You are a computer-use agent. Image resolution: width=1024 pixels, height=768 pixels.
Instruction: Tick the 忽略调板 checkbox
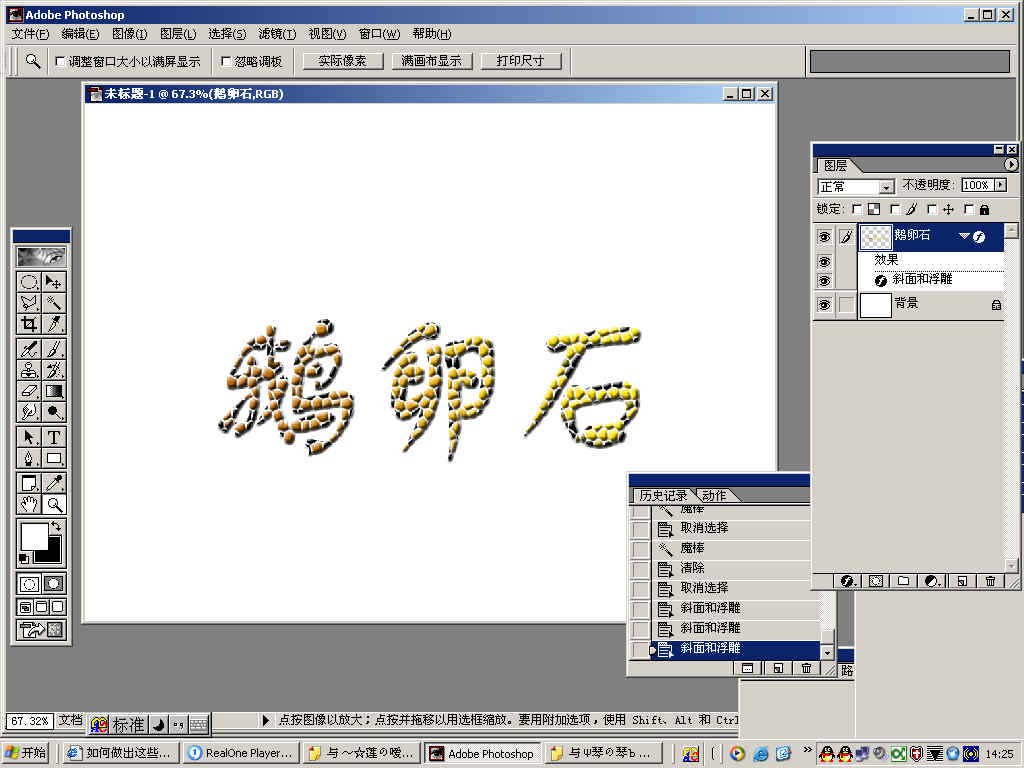tap(226, 61)
